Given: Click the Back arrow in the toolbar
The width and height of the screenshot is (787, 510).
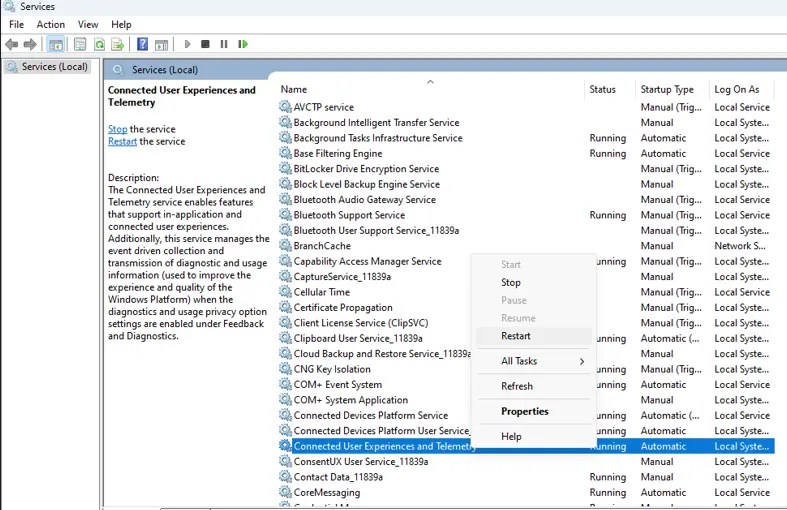Looking at the screenshot, I should (11, 44).
